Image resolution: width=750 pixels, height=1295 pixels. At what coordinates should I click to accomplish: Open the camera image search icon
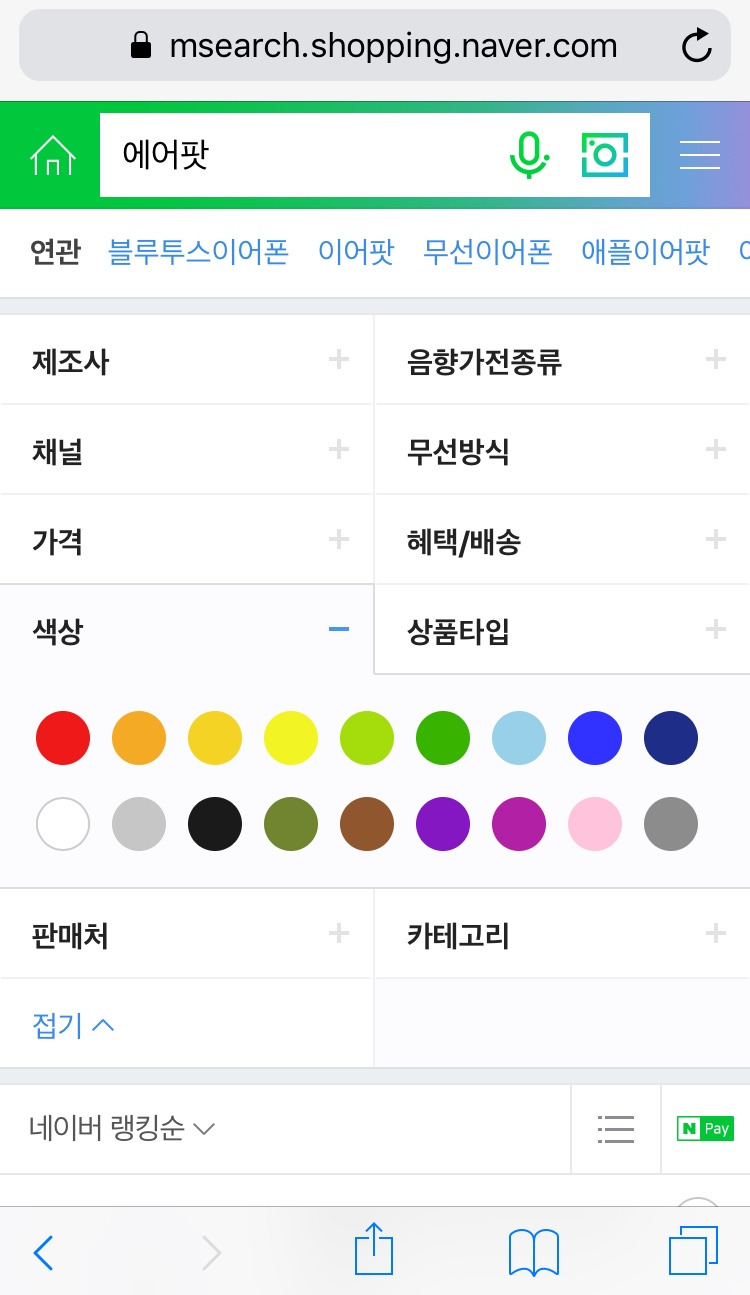[605, 155]
